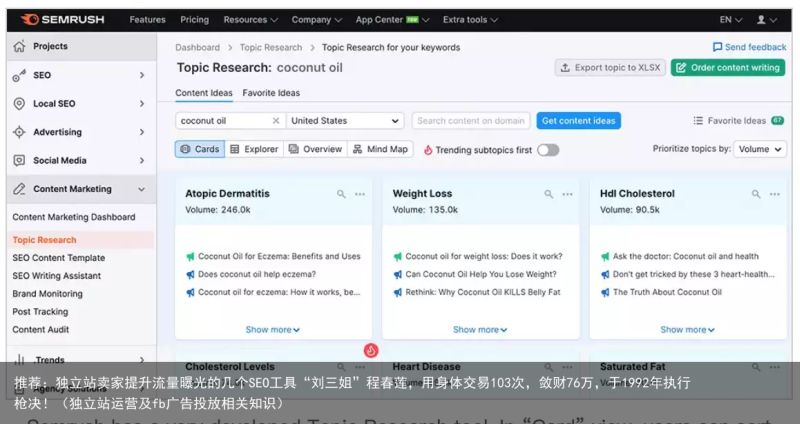Click the Favorite Ideas list icon
The width and height of the screenshot is (800, 424).
click(698, 121)
